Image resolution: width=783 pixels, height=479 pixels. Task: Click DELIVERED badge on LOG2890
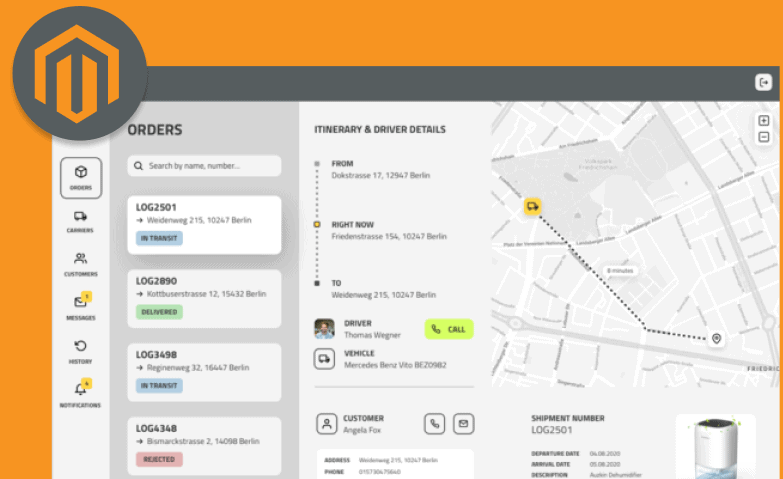159,312
